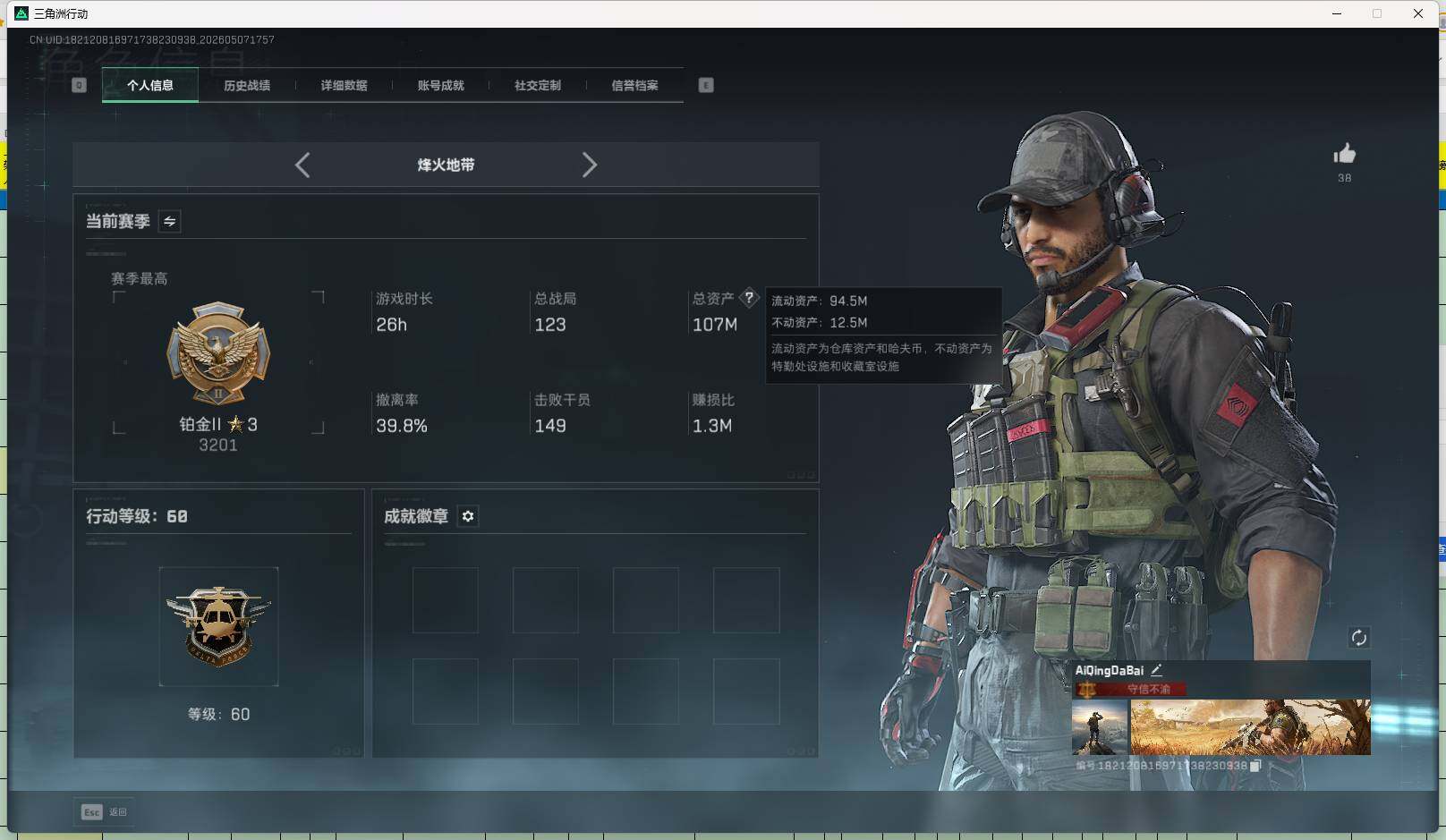Switch to next mode with right chevron
Screen dimensions: 1446x840
click(x=589, y=165)
